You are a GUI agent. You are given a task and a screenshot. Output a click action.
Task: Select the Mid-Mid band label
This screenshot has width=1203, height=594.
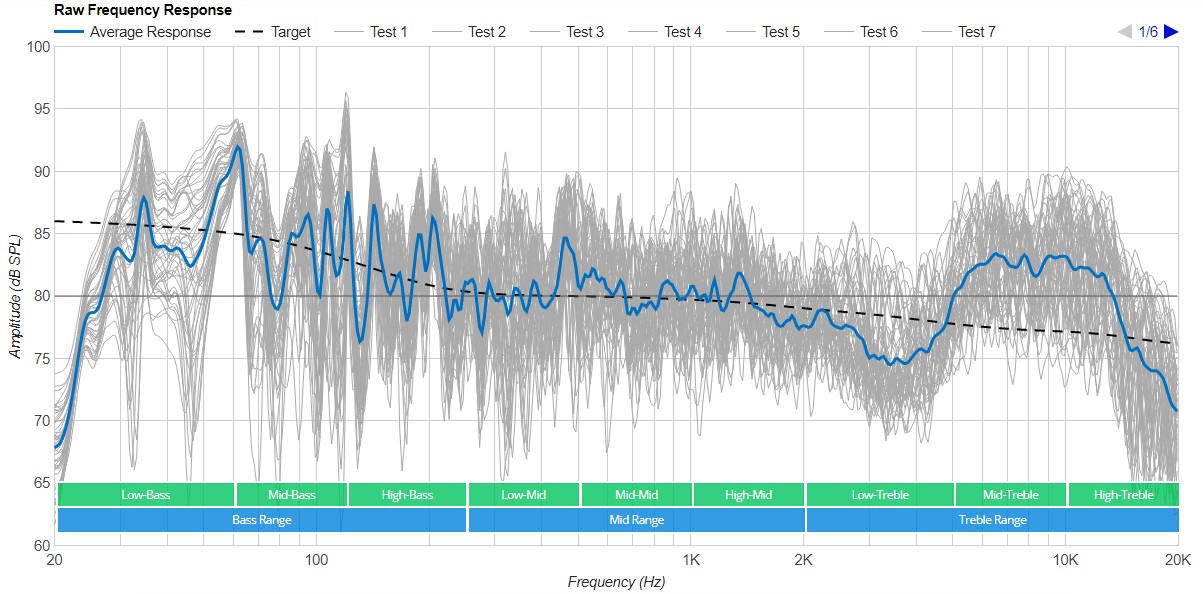click(x=636, y=494)
